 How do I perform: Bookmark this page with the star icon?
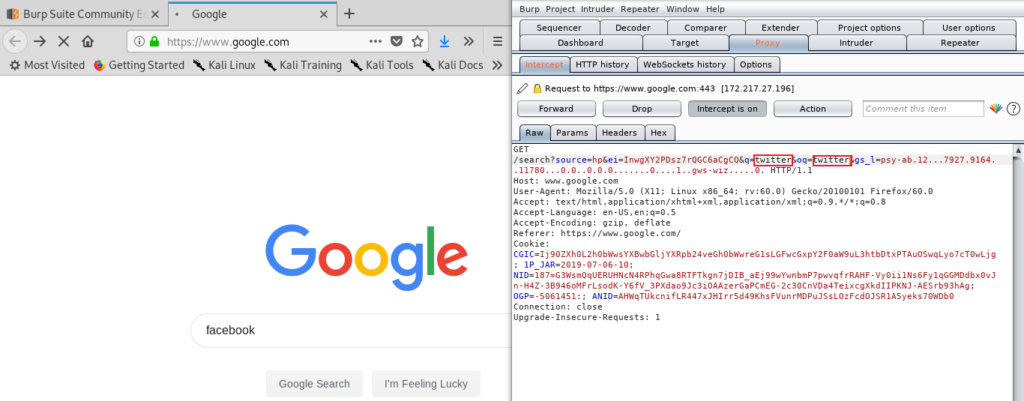pyautogui.click(x=417, y=41)
